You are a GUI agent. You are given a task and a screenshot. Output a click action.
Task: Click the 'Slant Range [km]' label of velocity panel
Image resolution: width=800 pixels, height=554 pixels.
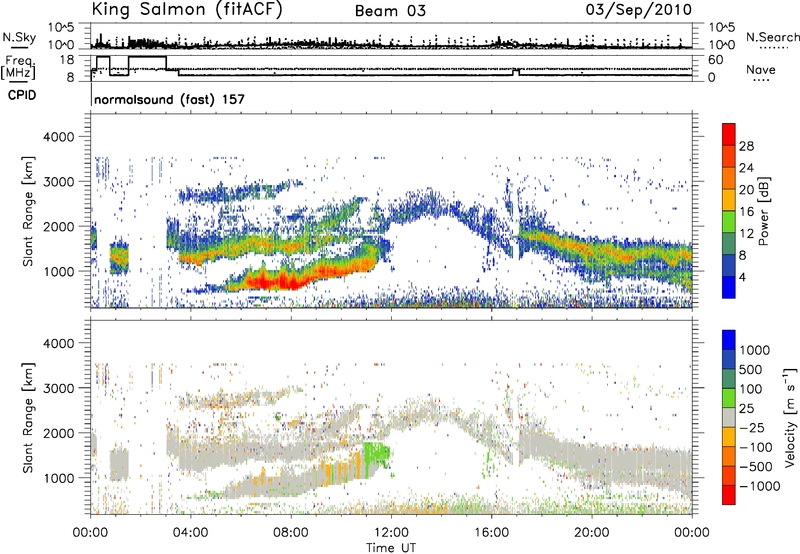click(28, 417)
